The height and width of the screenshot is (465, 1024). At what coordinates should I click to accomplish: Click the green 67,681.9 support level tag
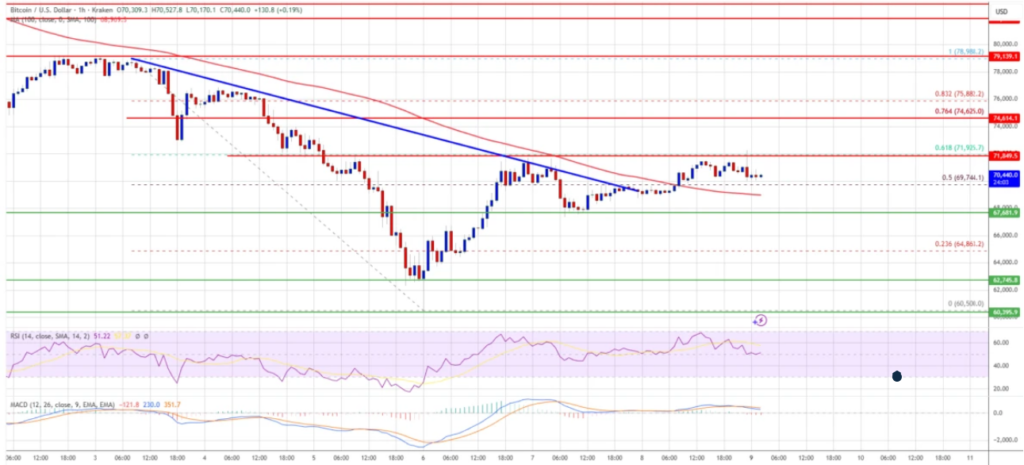pos(1003,212)
